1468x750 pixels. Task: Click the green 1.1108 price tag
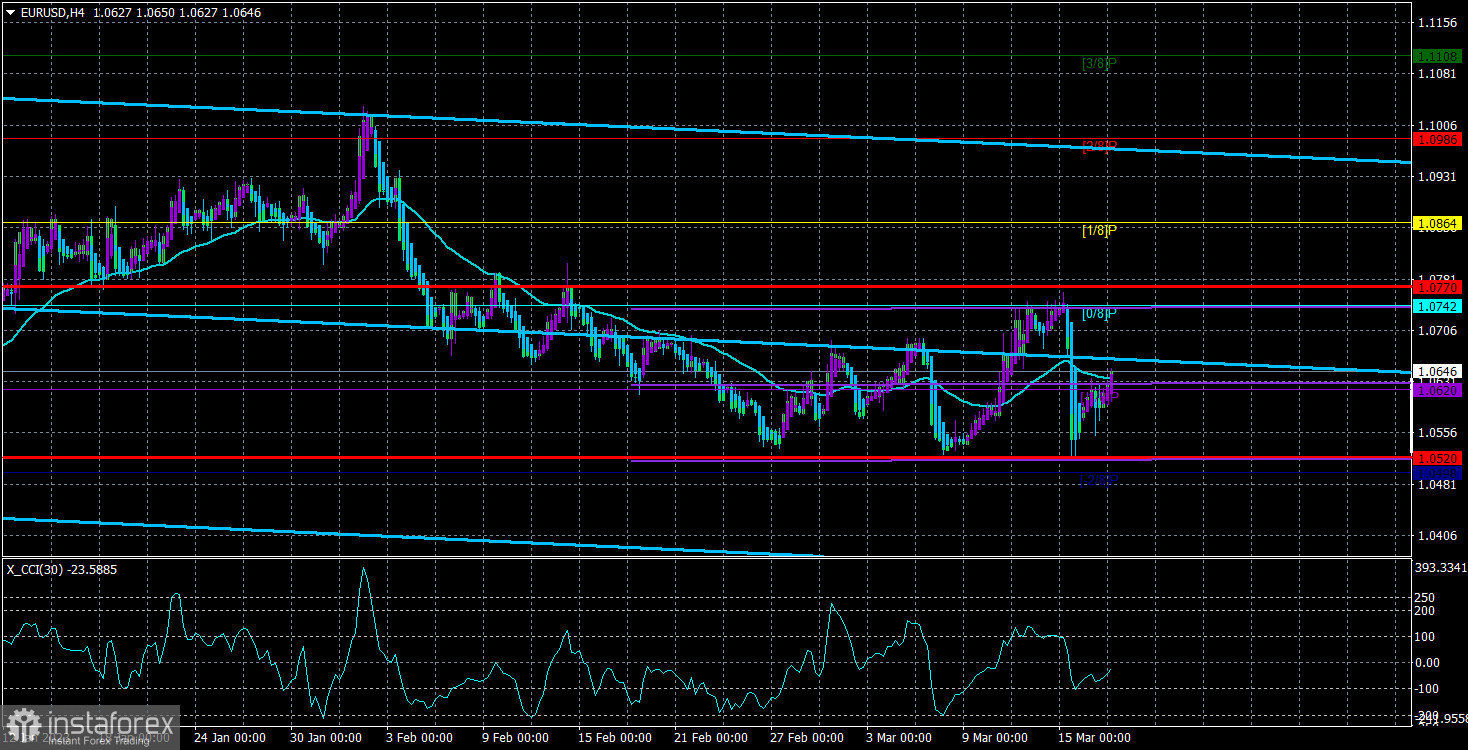tap(1439, 56)
